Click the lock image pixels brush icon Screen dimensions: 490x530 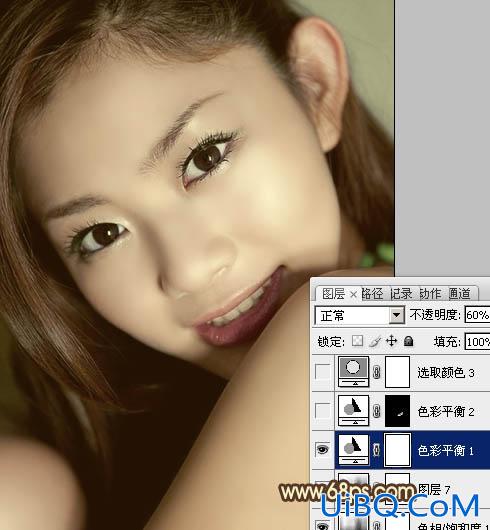[374, 341]
